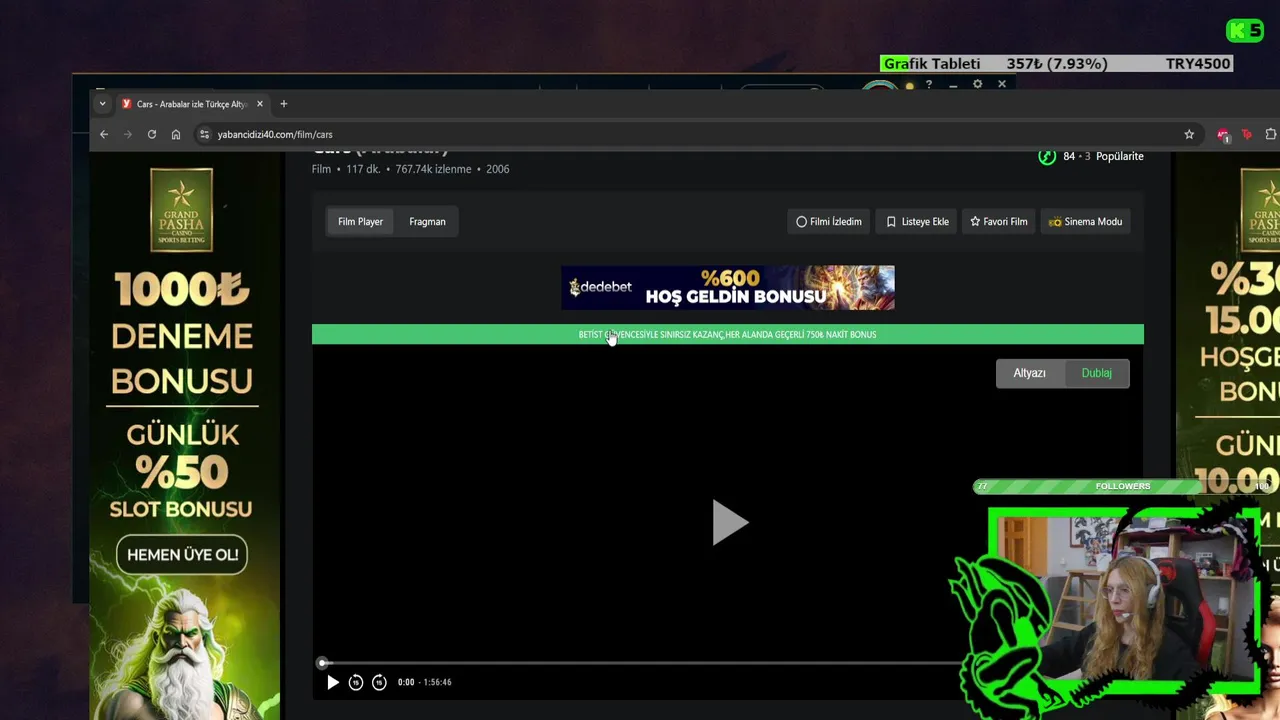Enable Sinema Modu

[1085, 222]
